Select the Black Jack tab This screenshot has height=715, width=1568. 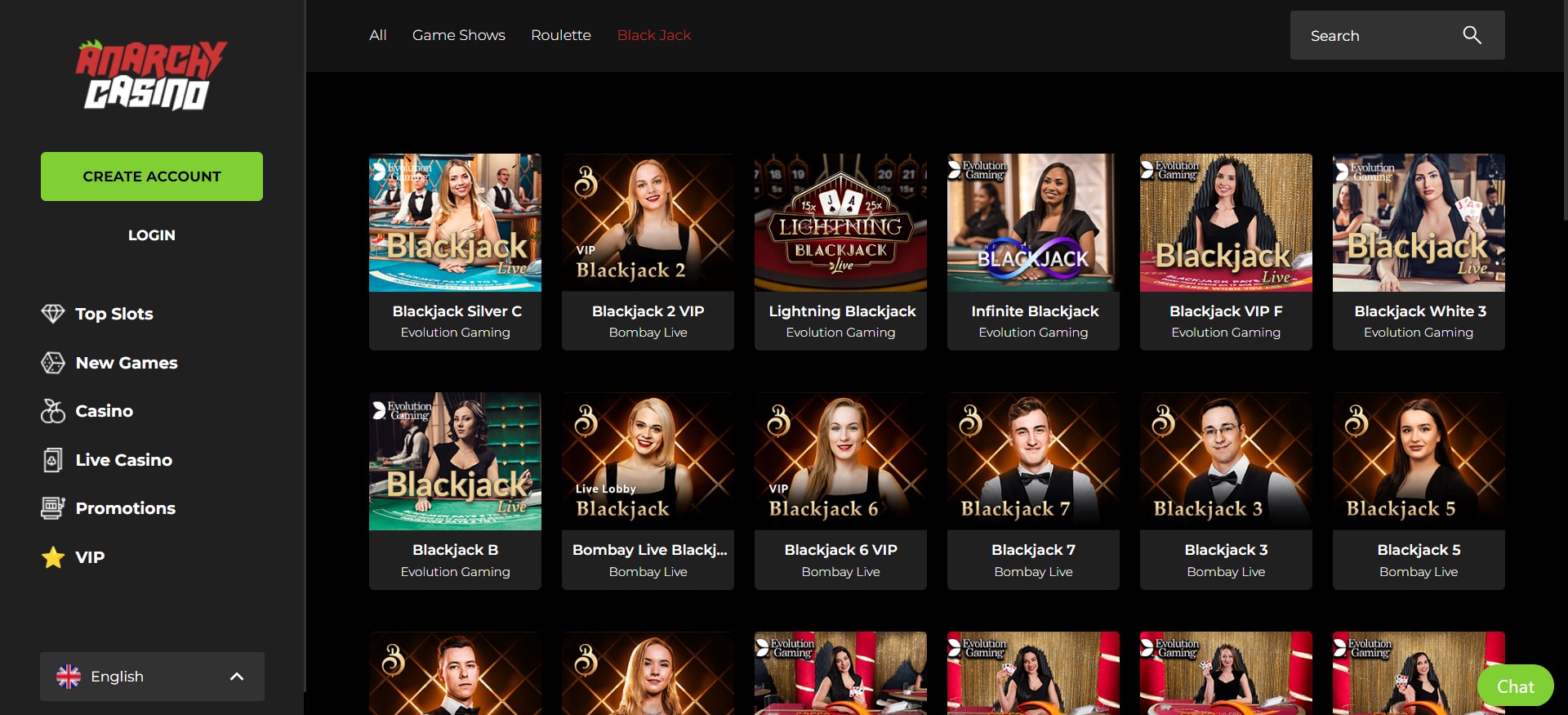tap(654, 35)
